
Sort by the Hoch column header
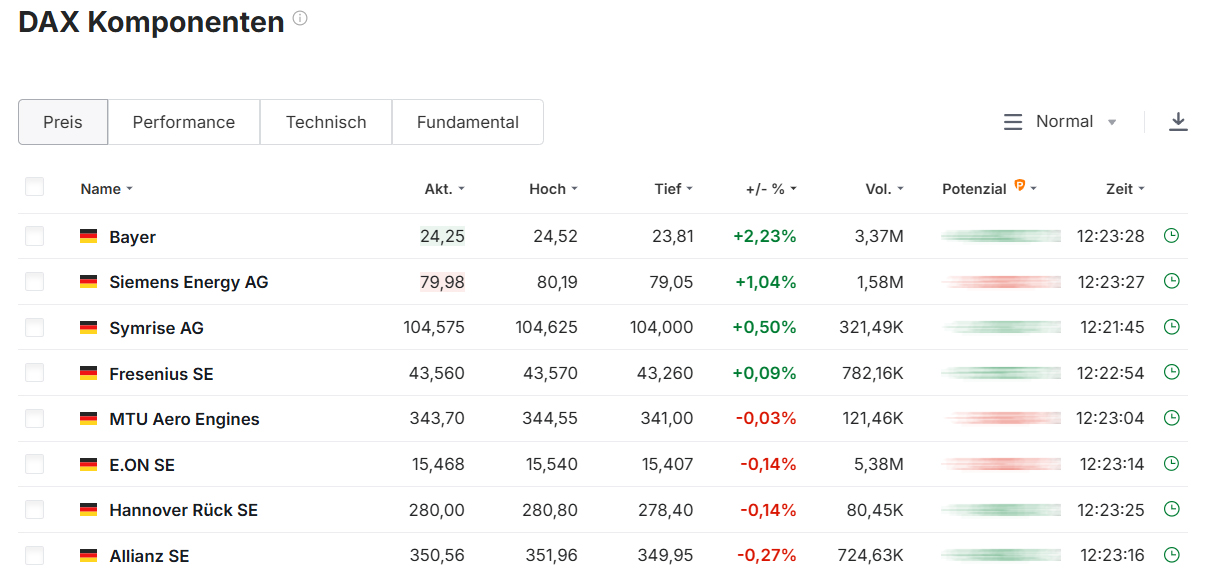click(554, 189)
